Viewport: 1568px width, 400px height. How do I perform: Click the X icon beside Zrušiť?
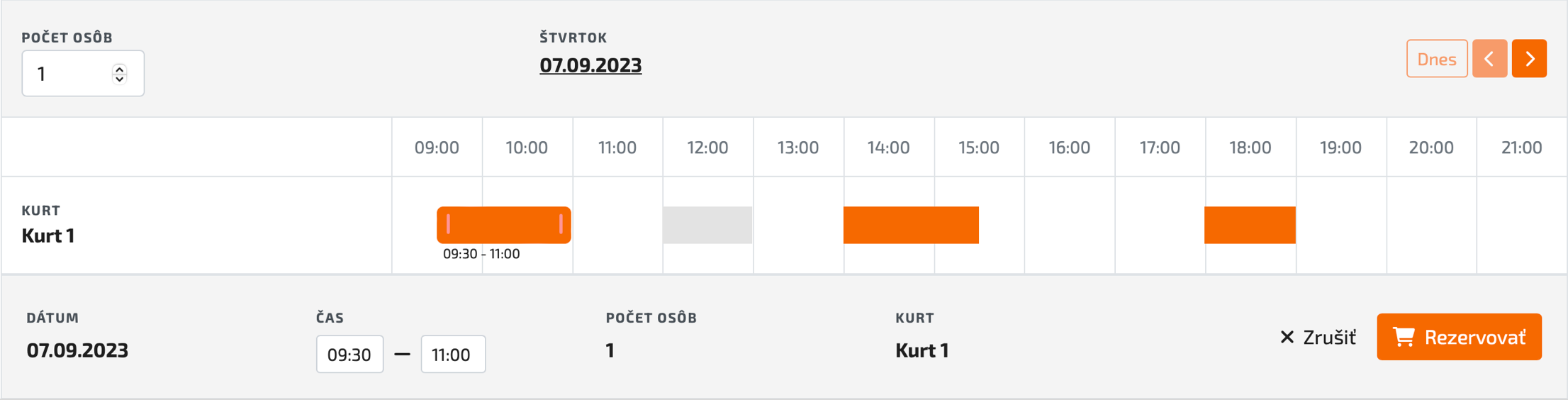click(1287, 337)
